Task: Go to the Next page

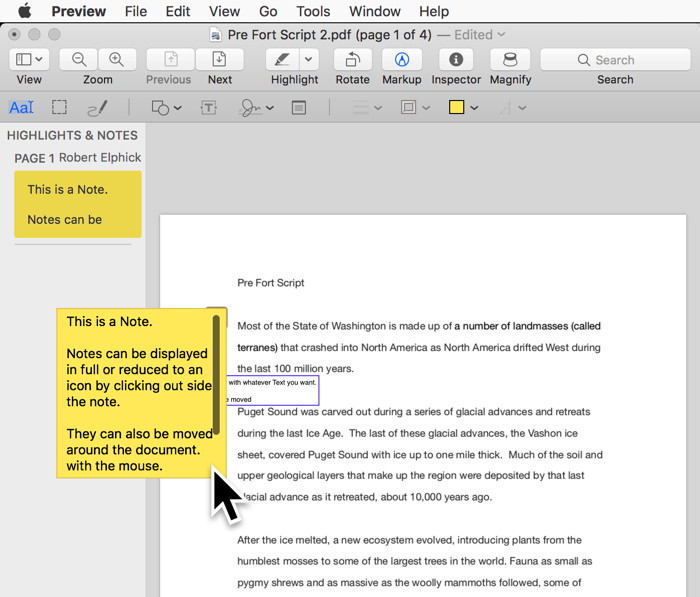Action: (220, 59)
